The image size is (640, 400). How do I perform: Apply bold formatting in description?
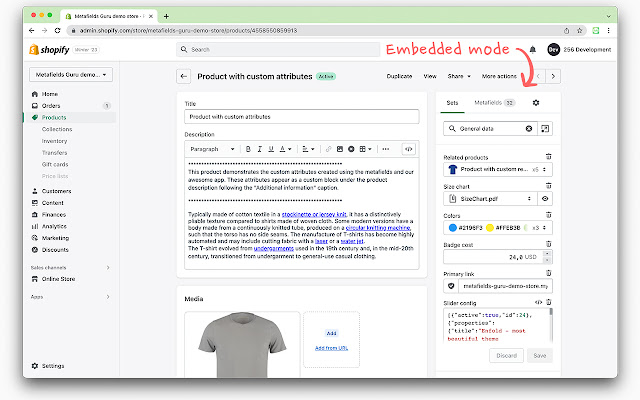[x=248, y=149]
